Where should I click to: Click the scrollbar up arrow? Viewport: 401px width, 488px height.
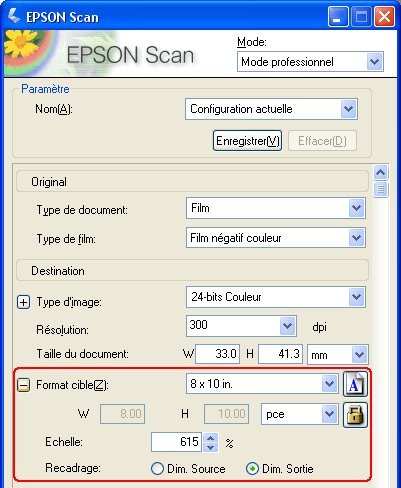pos(381,173)
